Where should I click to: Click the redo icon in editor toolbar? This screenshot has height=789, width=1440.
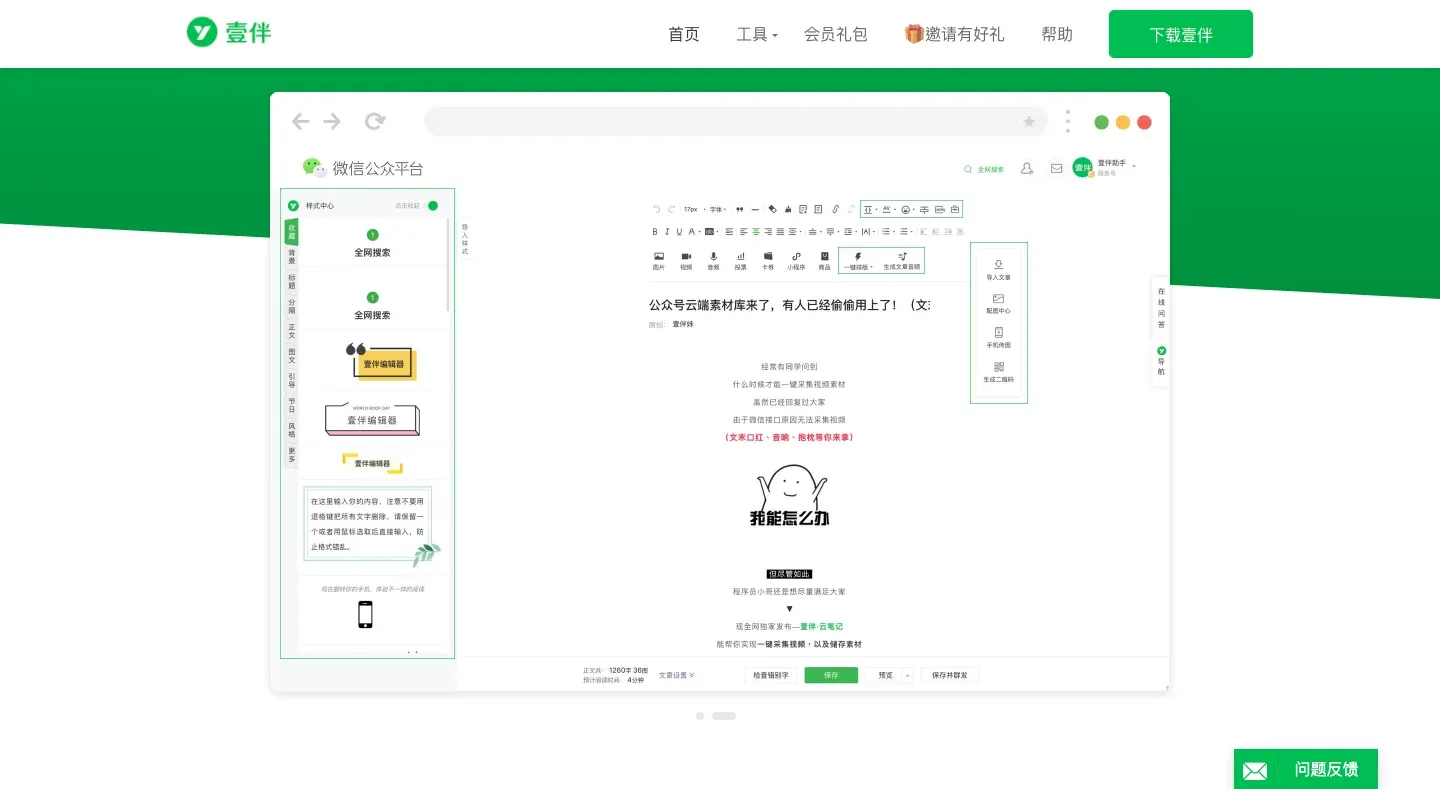click(671, 209)
